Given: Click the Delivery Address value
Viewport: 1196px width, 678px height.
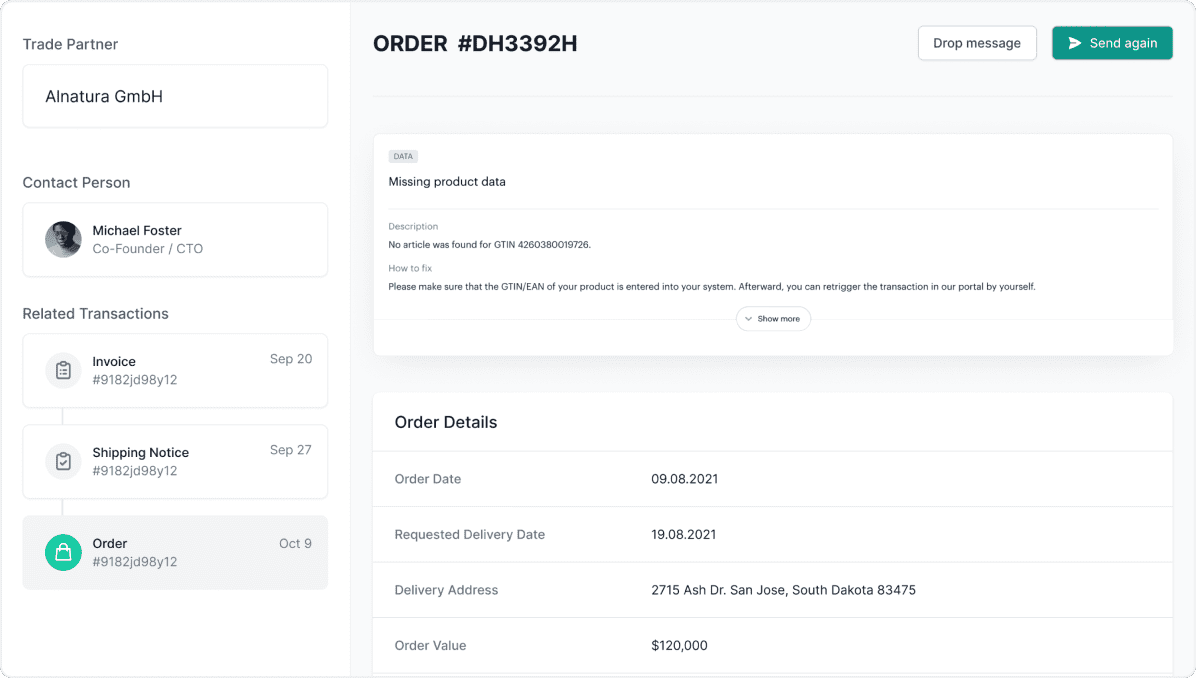Looking at the screenshot, I should [x=783, y=590].
